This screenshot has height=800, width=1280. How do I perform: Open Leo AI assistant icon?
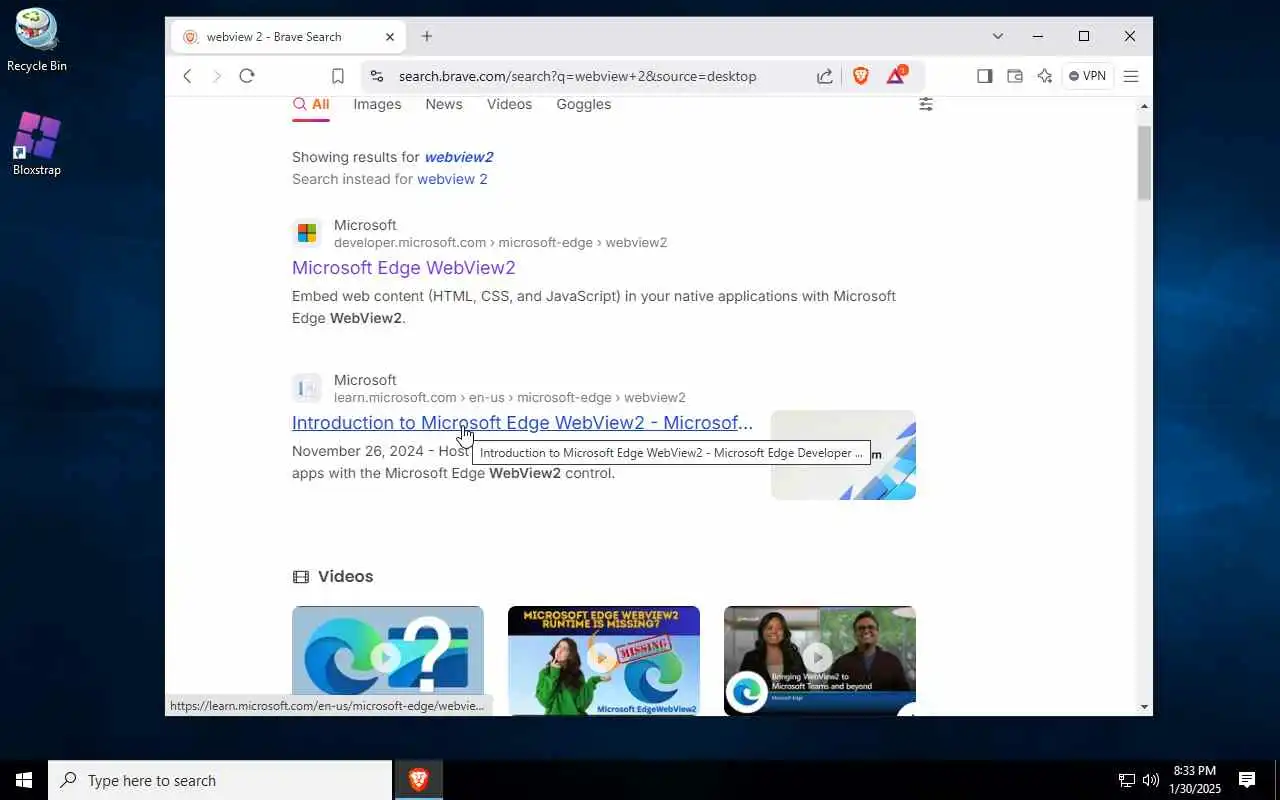(x=1045, y=76)
